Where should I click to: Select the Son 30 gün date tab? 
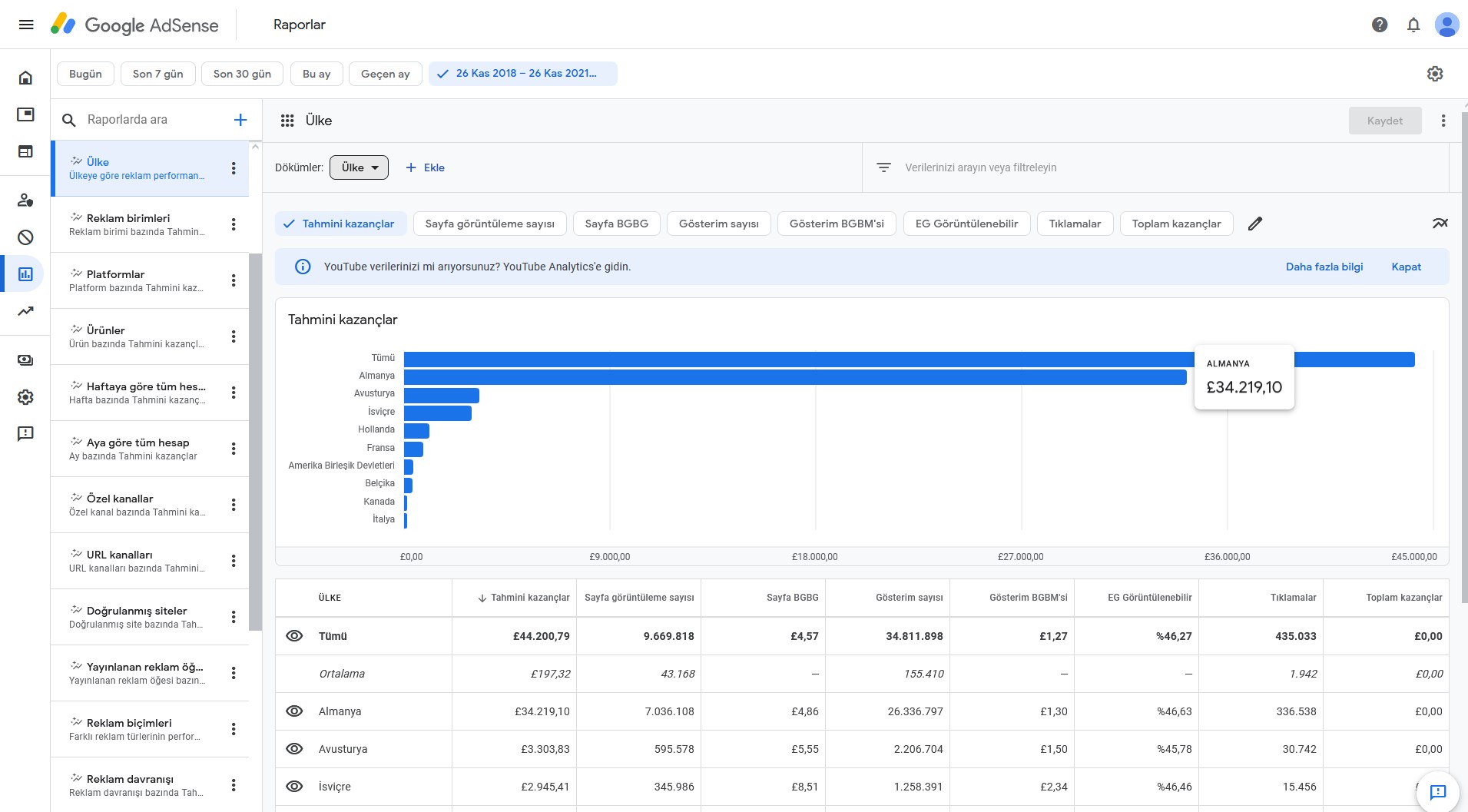click(242, 74)
